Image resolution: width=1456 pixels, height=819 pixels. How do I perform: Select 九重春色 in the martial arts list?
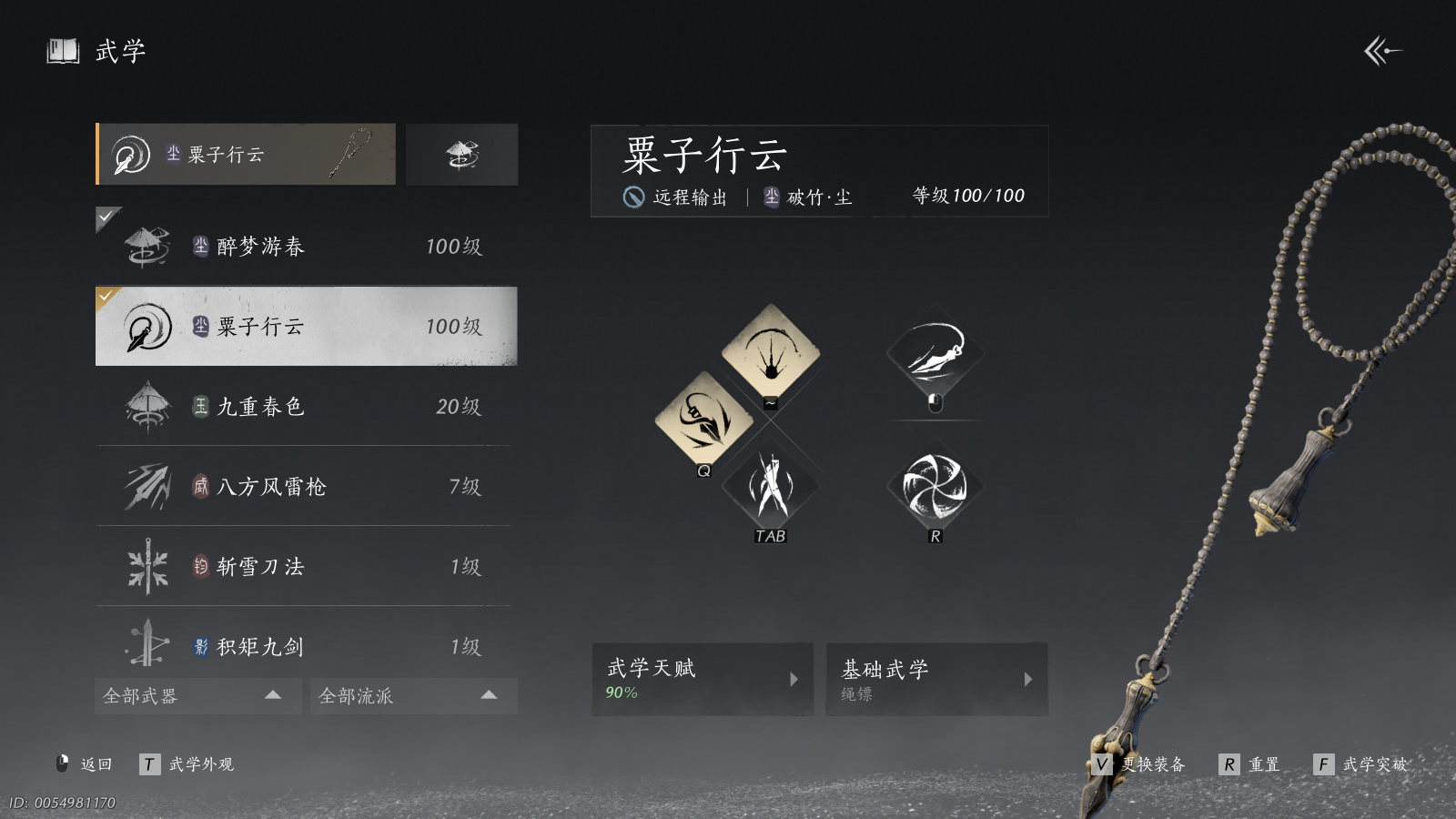(303, 406)
